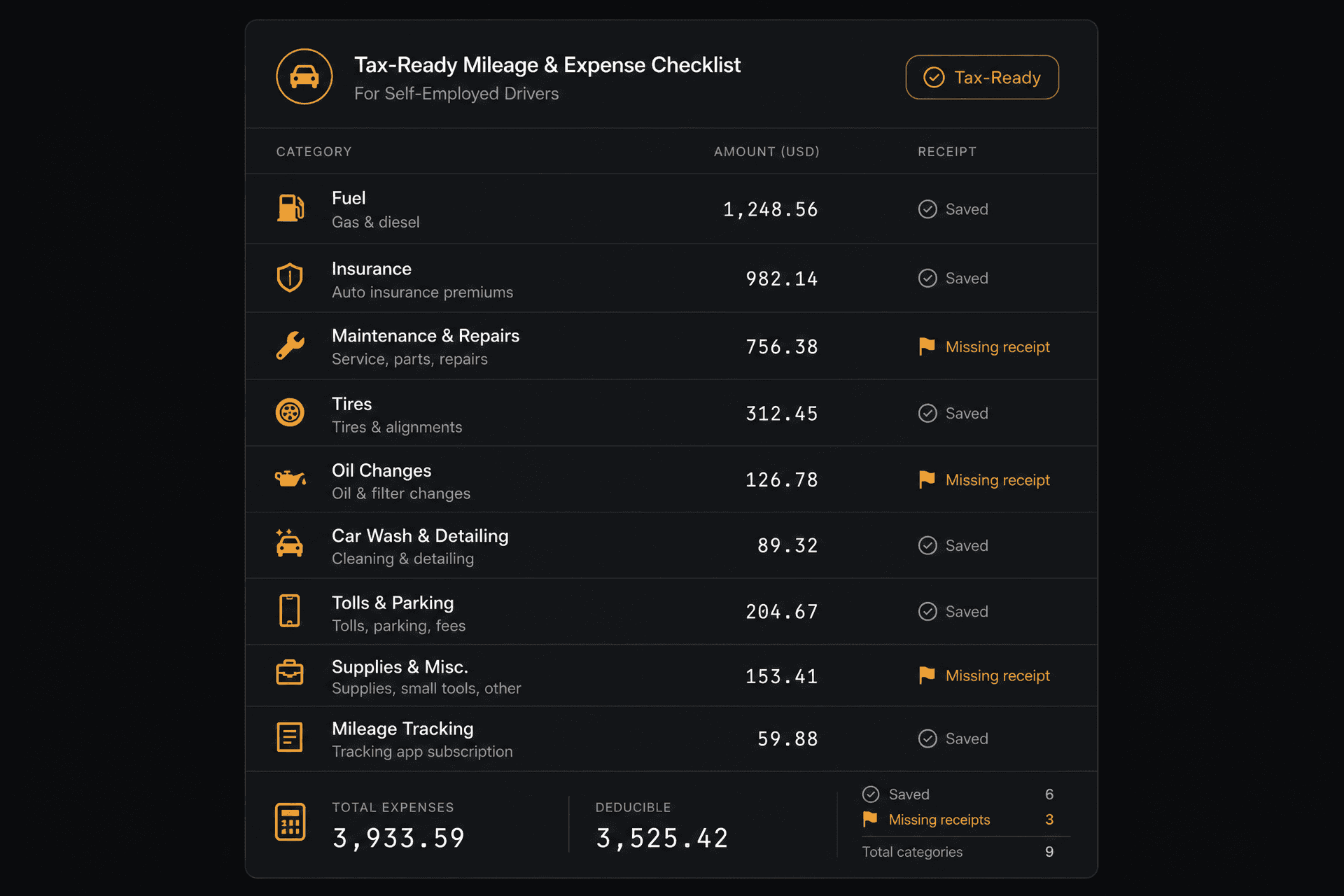Click the Maintenance wrench icon

[290, 346]
